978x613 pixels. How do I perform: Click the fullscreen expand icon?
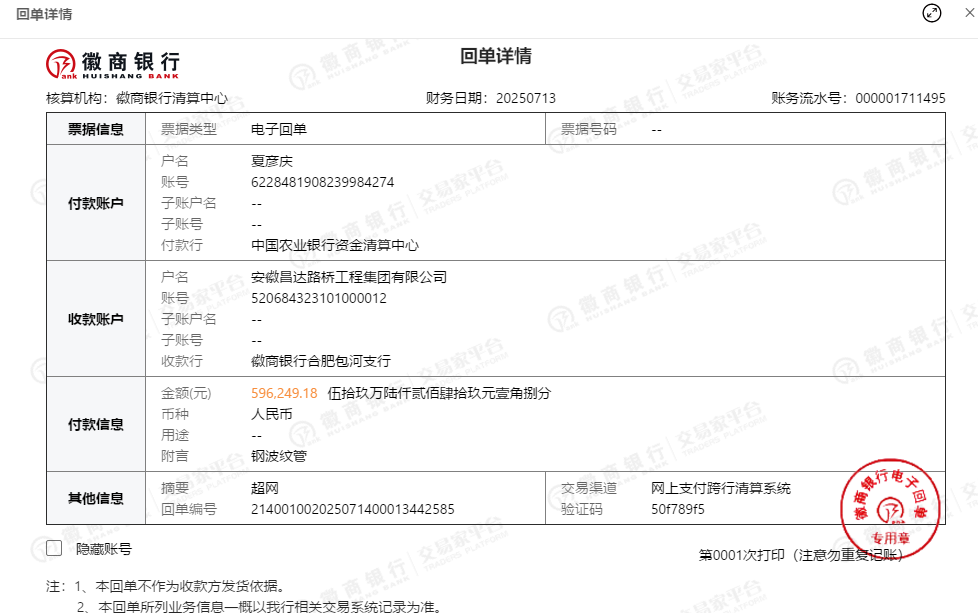pos(931,13)
